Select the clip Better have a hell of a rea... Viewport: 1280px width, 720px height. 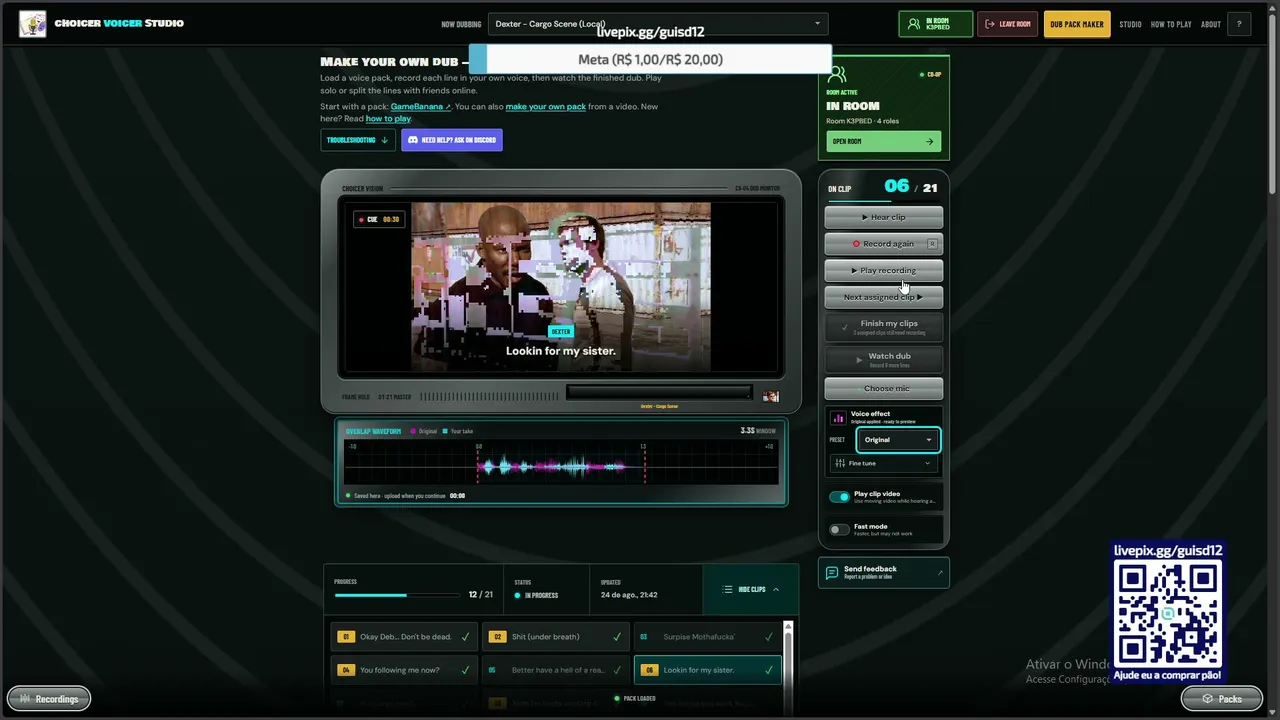[x=555, y=670]
